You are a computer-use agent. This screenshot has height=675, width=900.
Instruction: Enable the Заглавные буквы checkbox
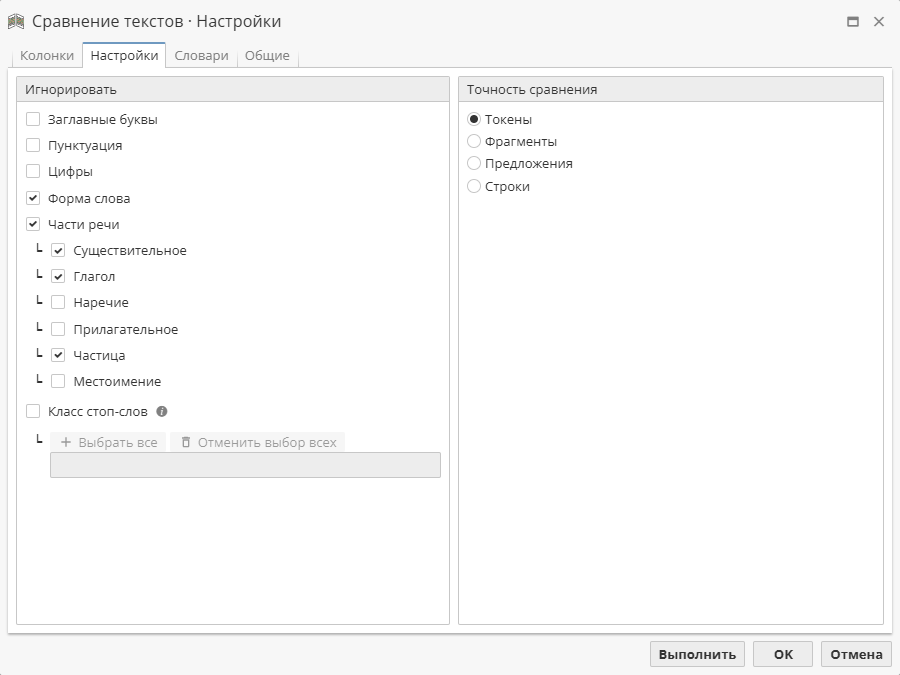pyautogui.click(x=33, y=119)
